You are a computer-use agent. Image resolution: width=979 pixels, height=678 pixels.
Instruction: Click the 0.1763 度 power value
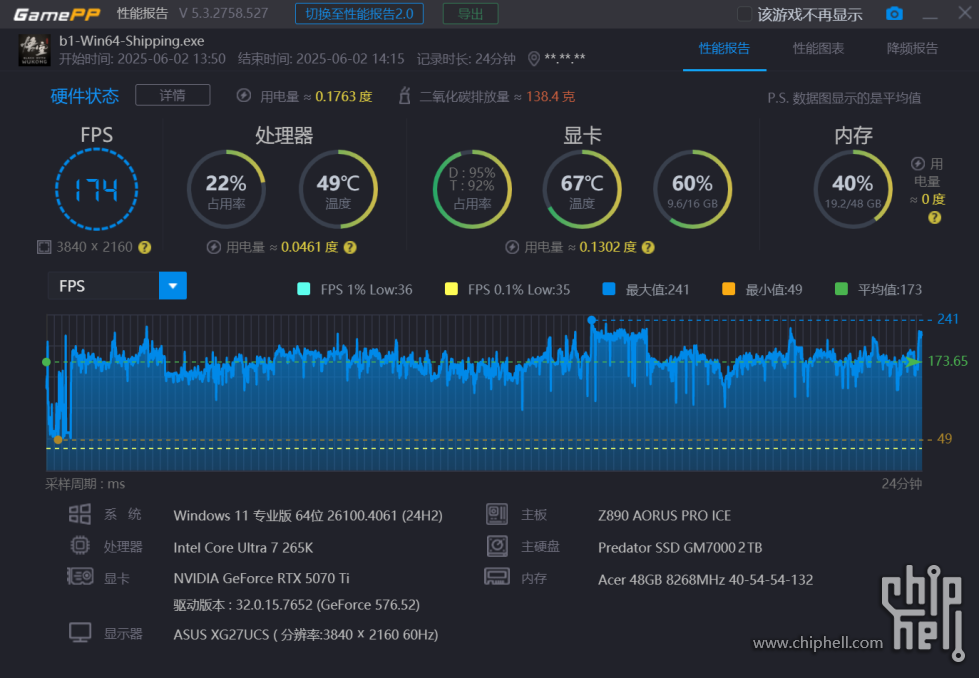[x=344, y=97]
